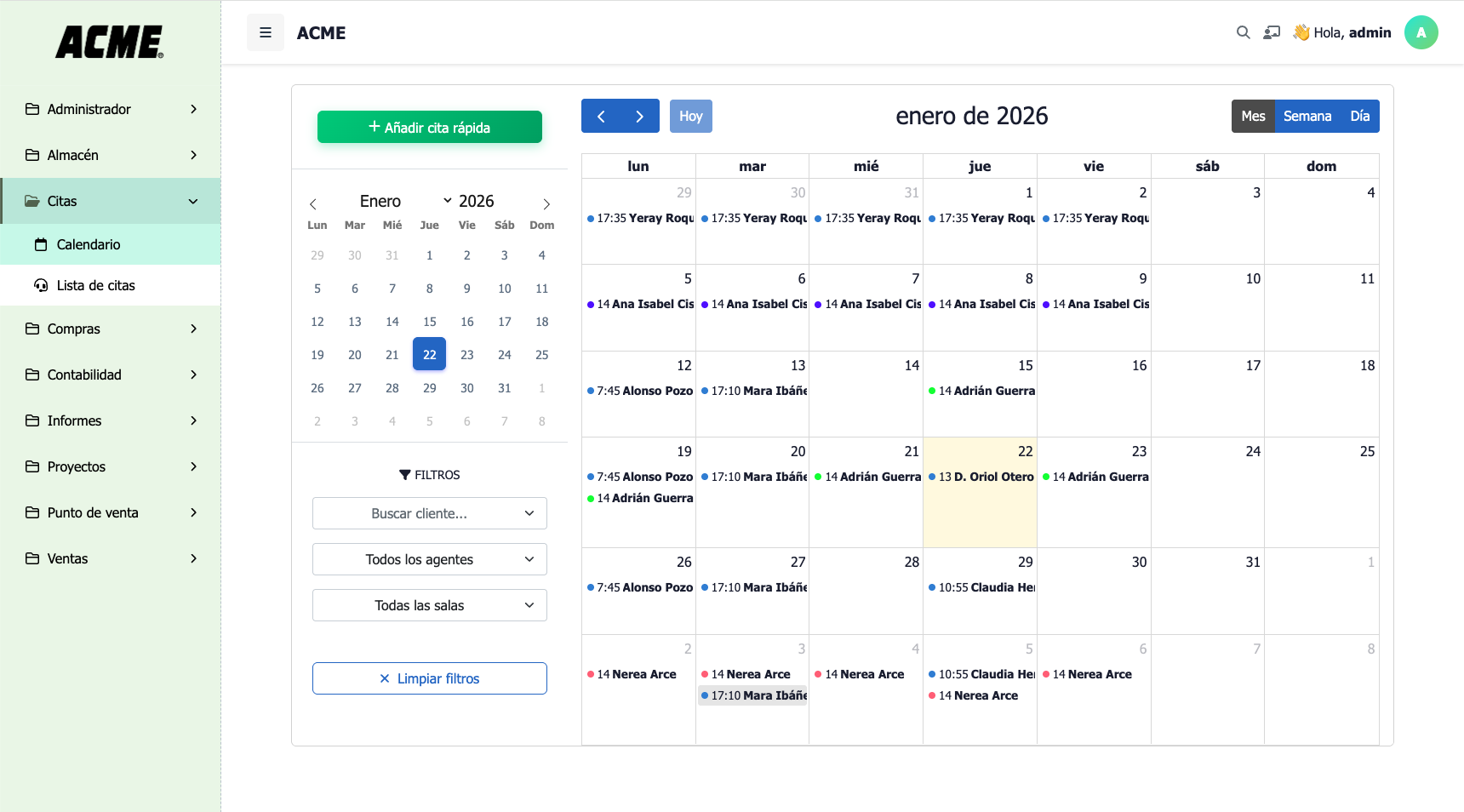Open the search magnifier icon
The height and width of the screenshot is (812, 1464).
1243,32
